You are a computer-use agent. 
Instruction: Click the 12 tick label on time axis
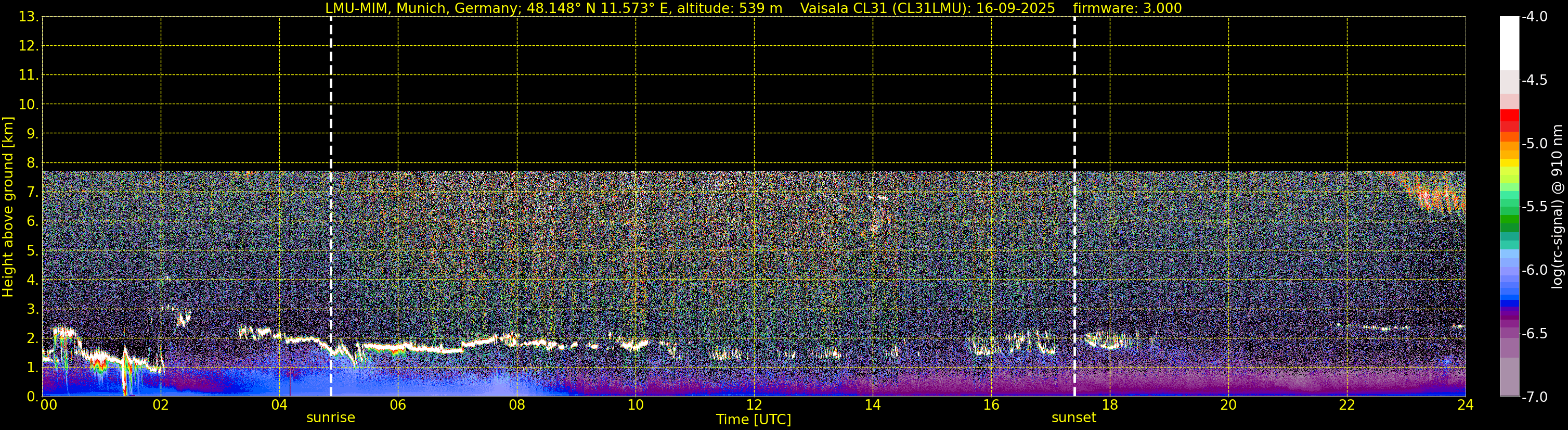pyautogui.click(x=754, y=406)
